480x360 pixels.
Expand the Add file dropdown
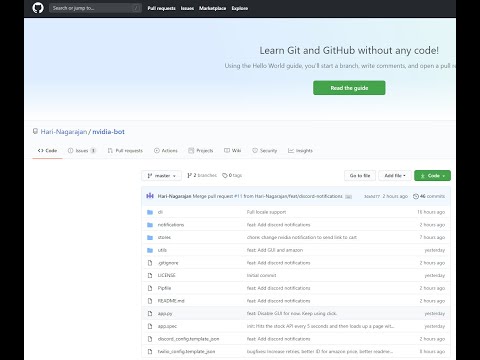point(395,175)
